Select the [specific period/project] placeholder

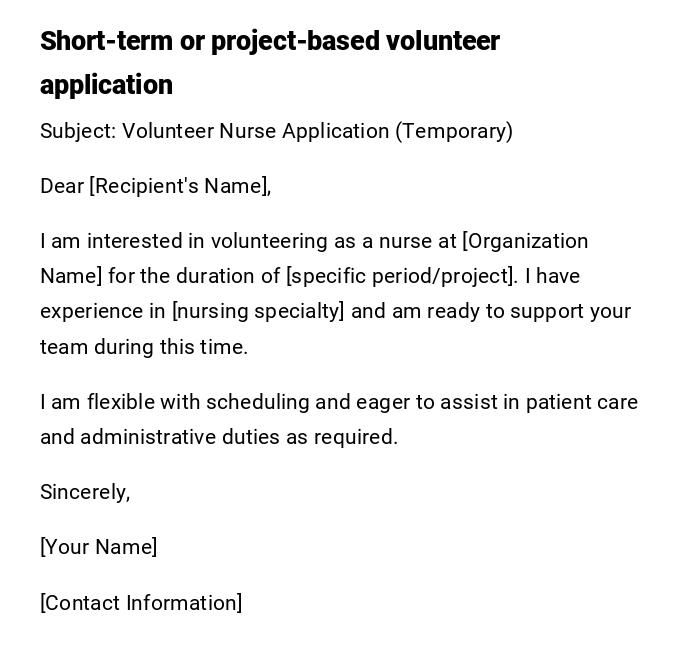click(x=402, y=276)
